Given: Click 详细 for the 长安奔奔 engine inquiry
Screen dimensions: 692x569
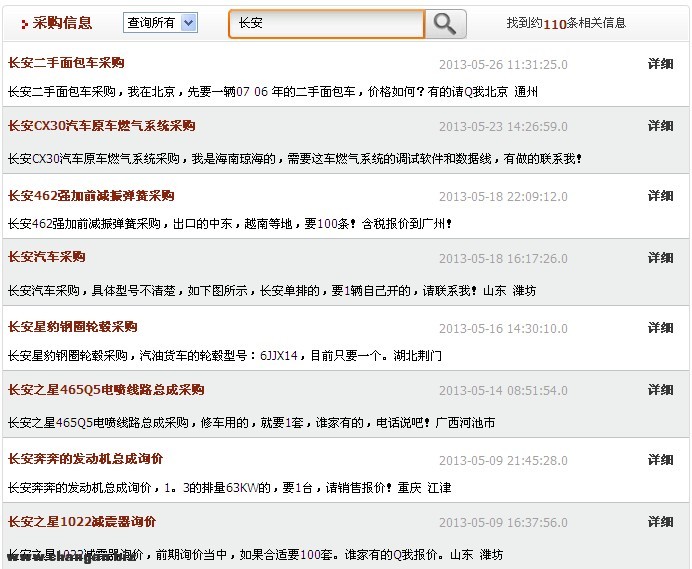Looking at the screenshot, I should [660, 460].
